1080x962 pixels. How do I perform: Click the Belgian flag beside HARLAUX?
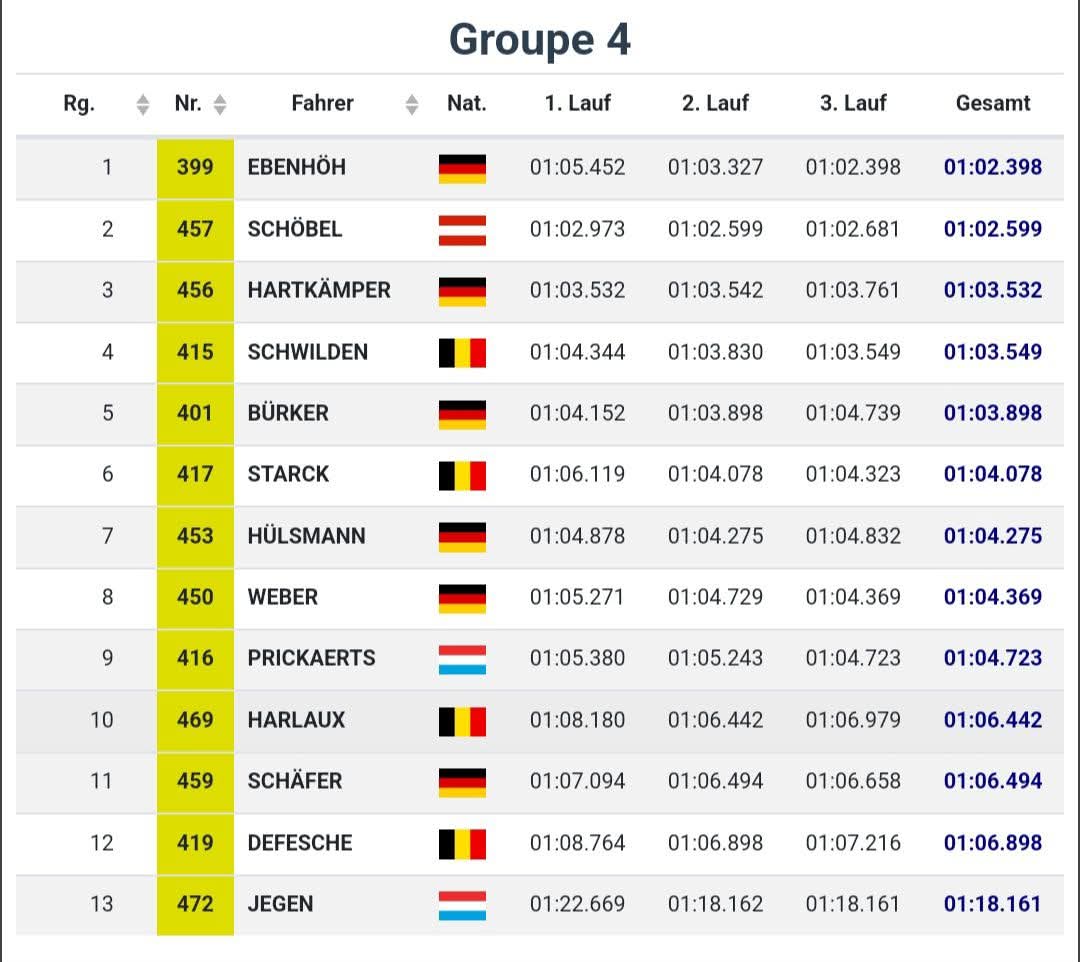[462, 721]
